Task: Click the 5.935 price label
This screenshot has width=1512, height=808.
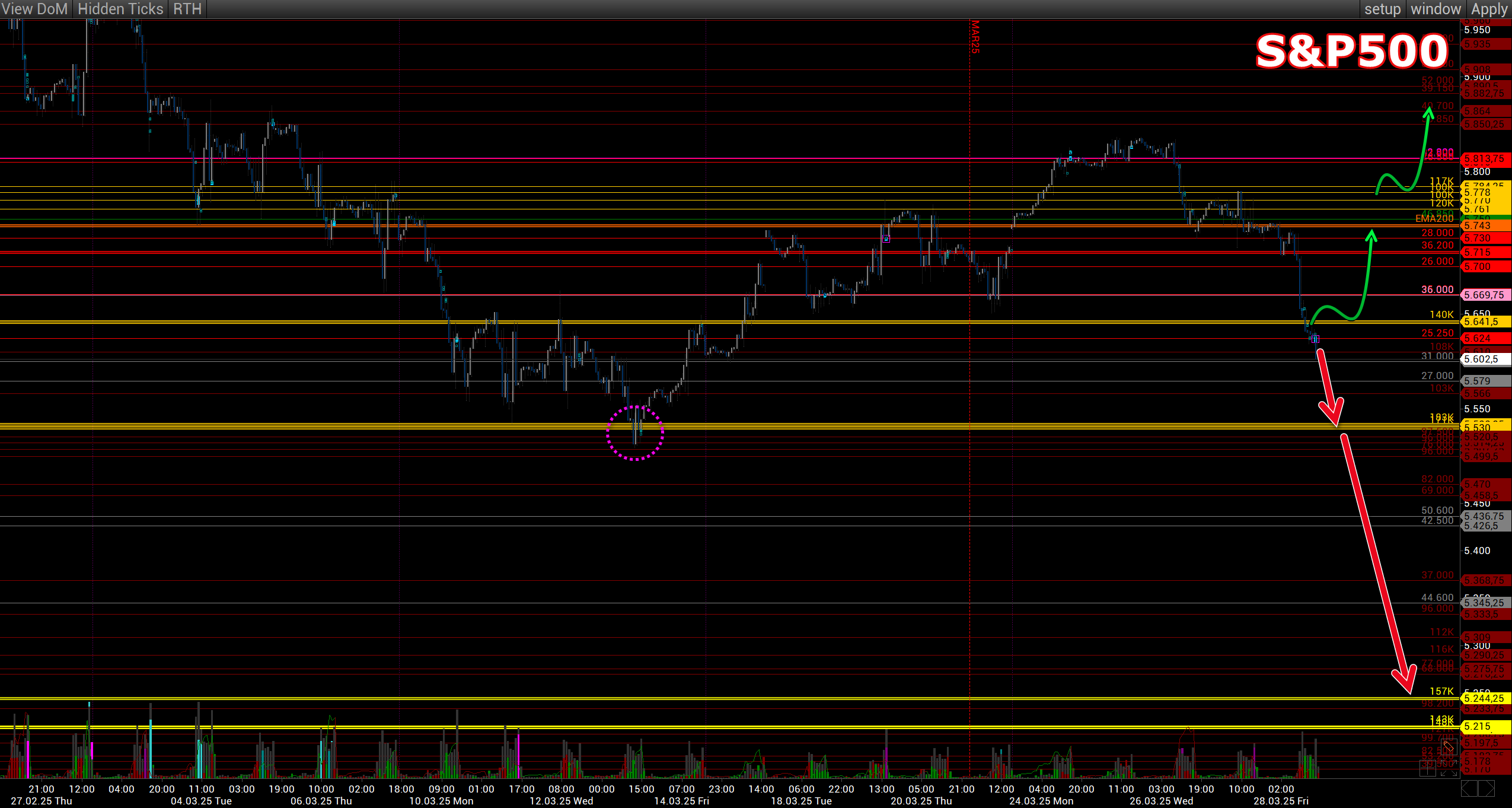Action: [1486, 44]
